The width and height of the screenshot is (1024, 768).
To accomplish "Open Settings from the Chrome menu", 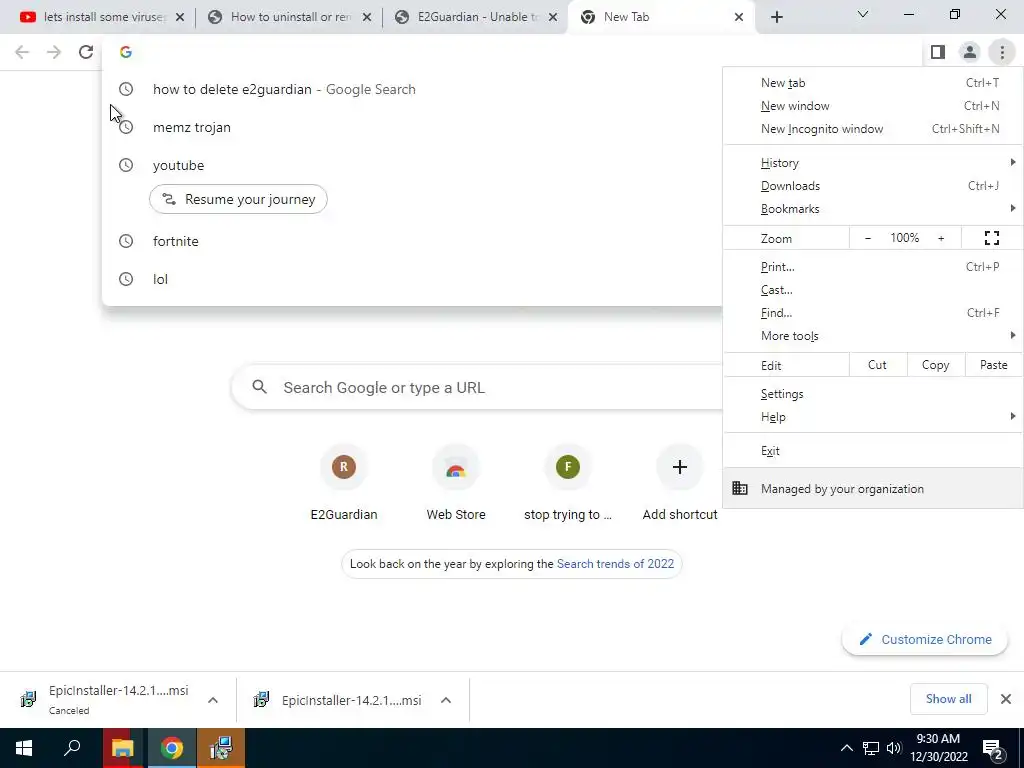I will [872, 394].
